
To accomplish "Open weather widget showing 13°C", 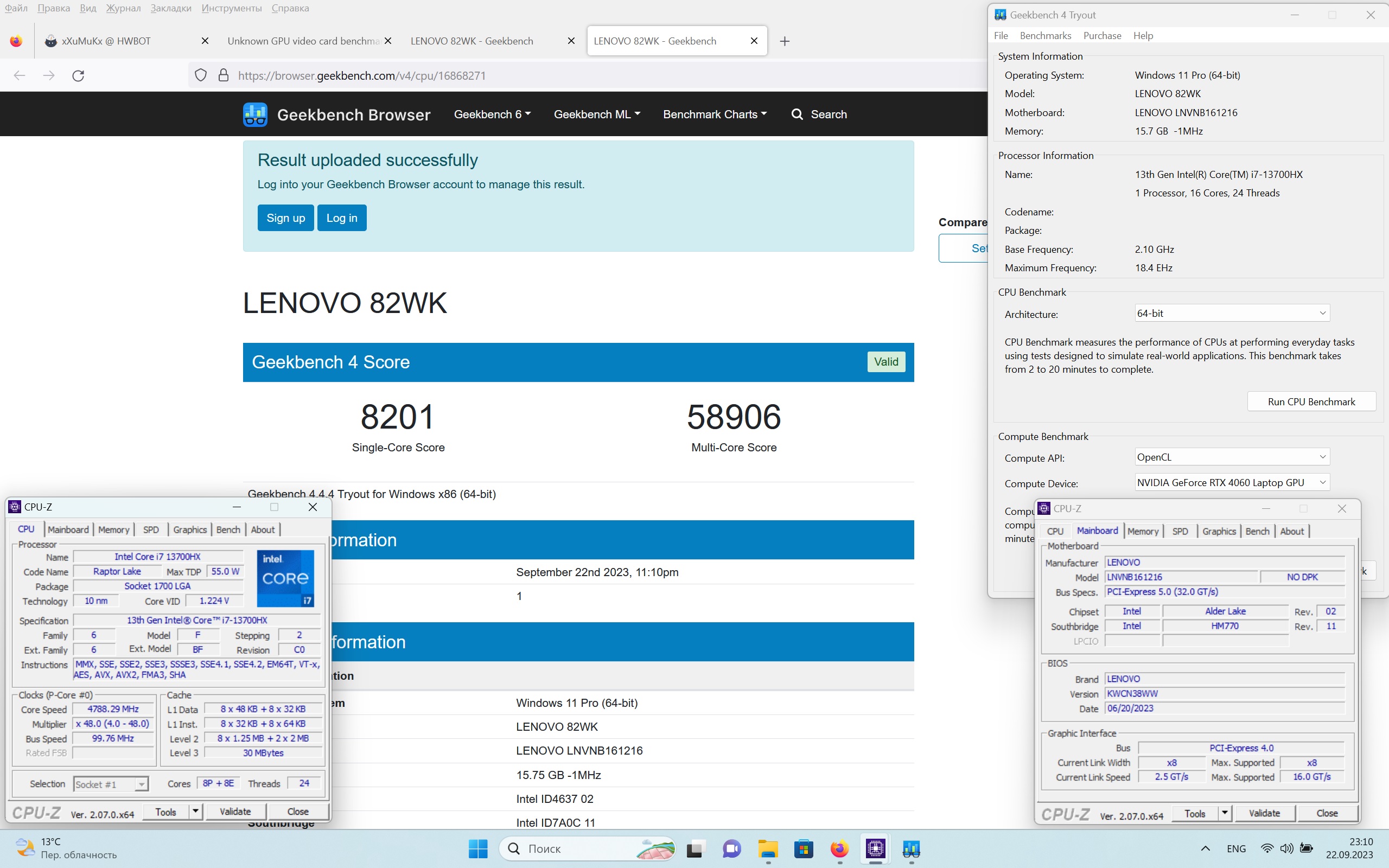I will (x=66, y=848).
